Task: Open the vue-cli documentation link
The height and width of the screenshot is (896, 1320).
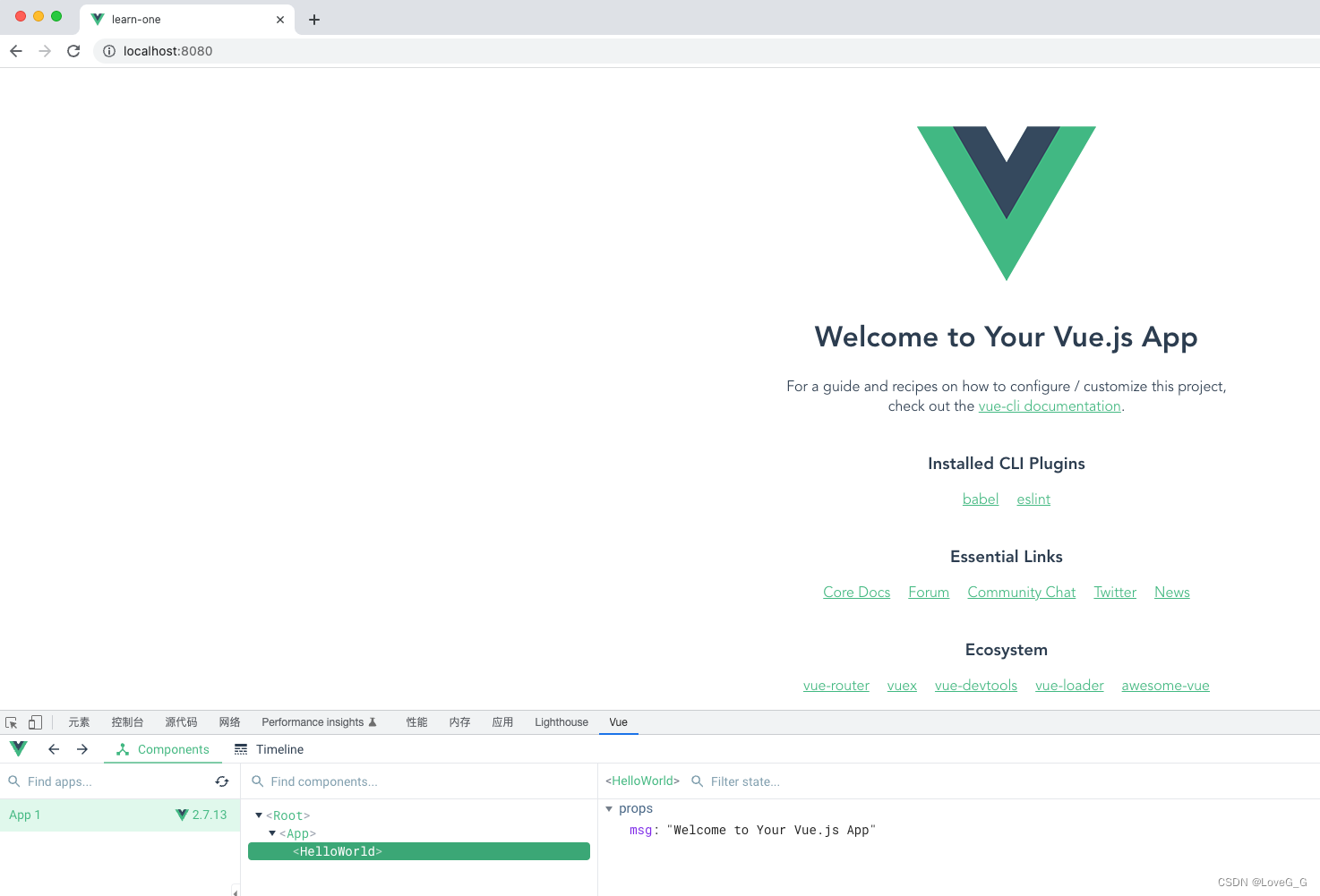Action: coord(1050,405)
